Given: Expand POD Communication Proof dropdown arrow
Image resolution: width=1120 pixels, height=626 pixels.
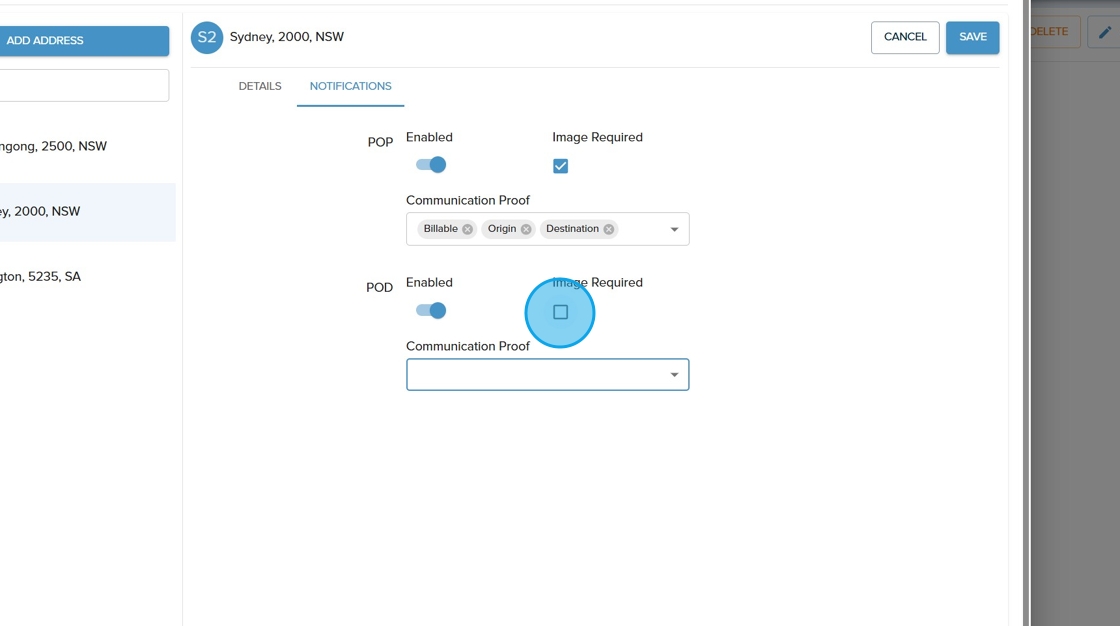Looking at the screenshot, I should pyautogui.click(x=674, y=375).
